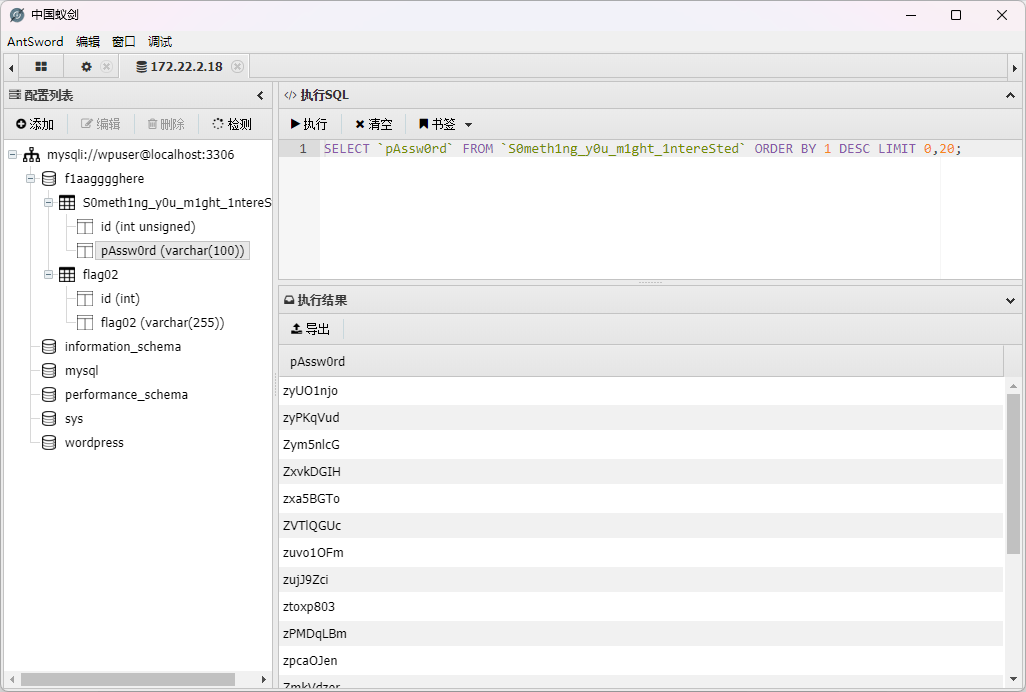This screenshot has height=692, width=1026.
Task: Export results with 导出
Action: point(311,329)
